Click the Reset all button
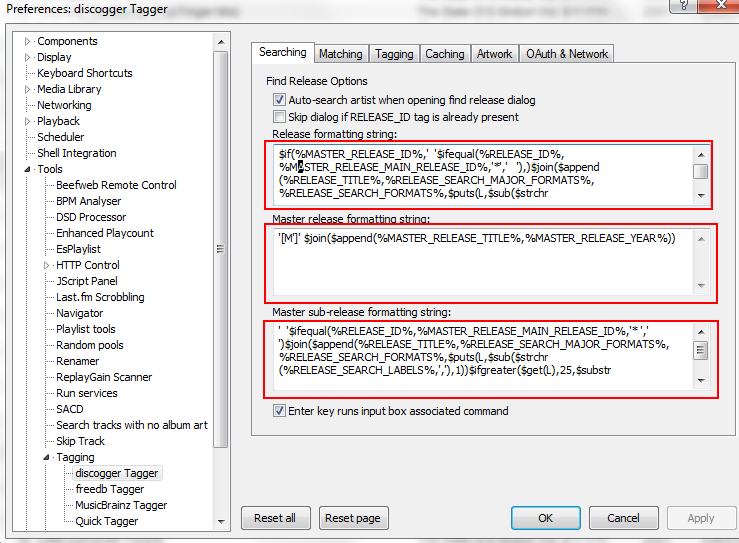This screenshot has width=739, height=543. tap(276, 518)
